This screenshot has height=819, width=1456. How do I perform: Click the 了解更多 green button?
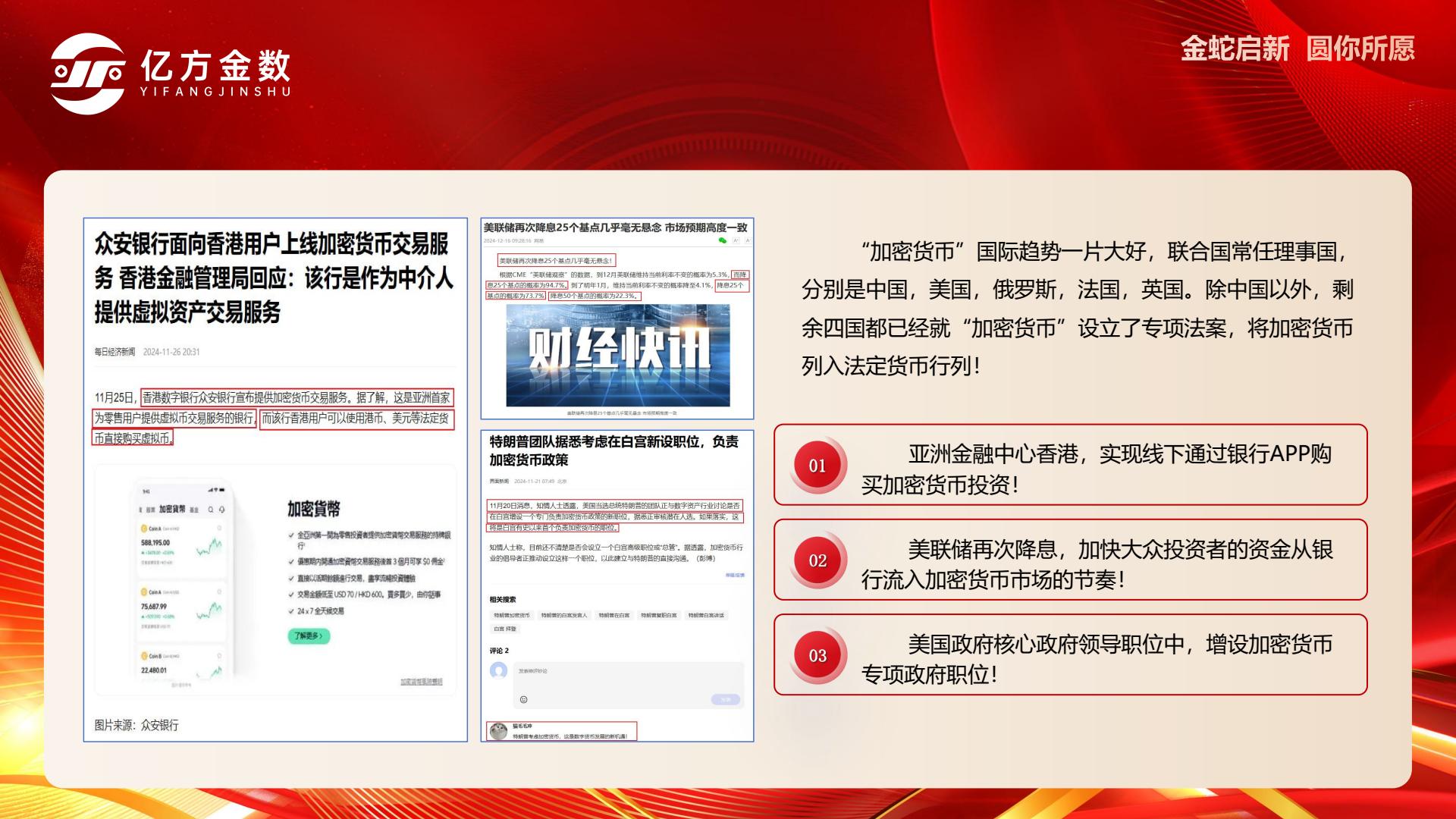309,635
